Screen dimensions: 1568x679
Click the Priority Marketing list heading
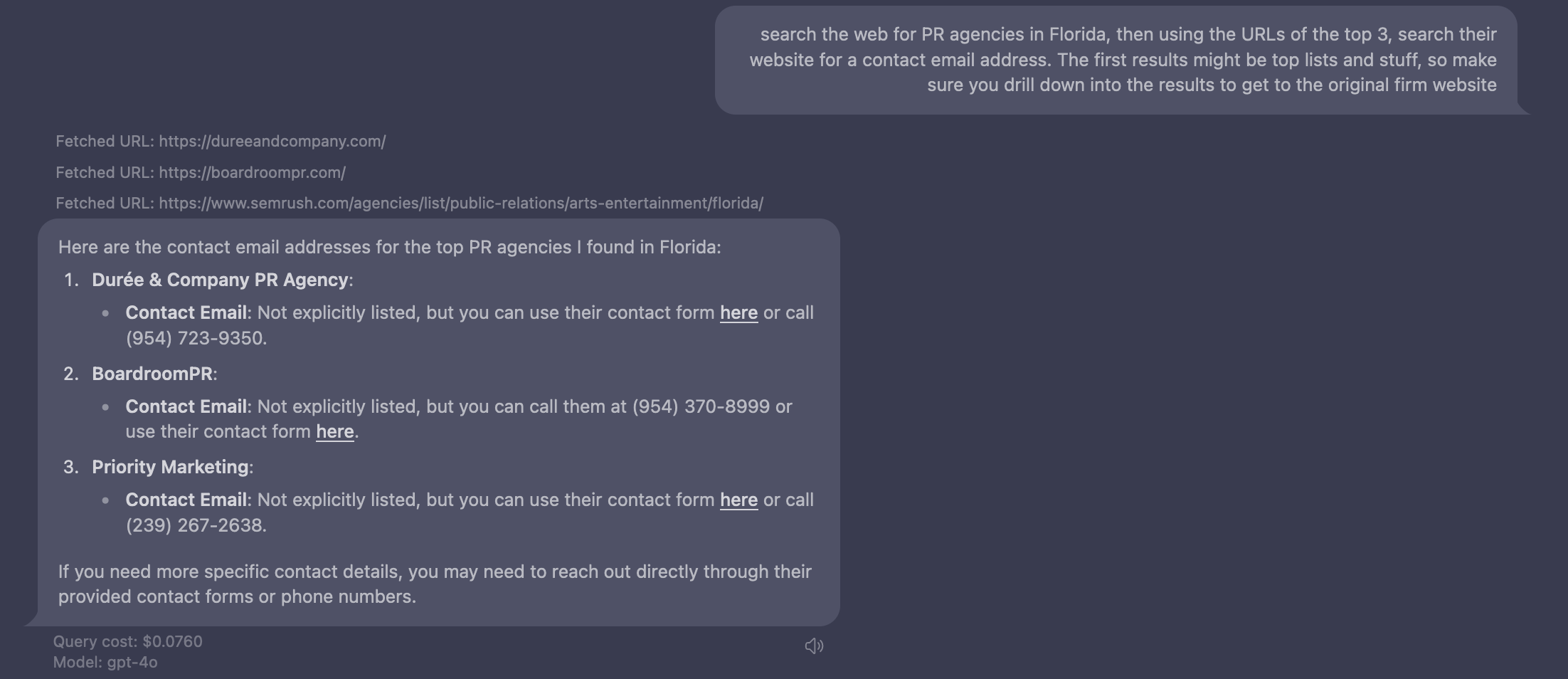[x=170, y=467]
